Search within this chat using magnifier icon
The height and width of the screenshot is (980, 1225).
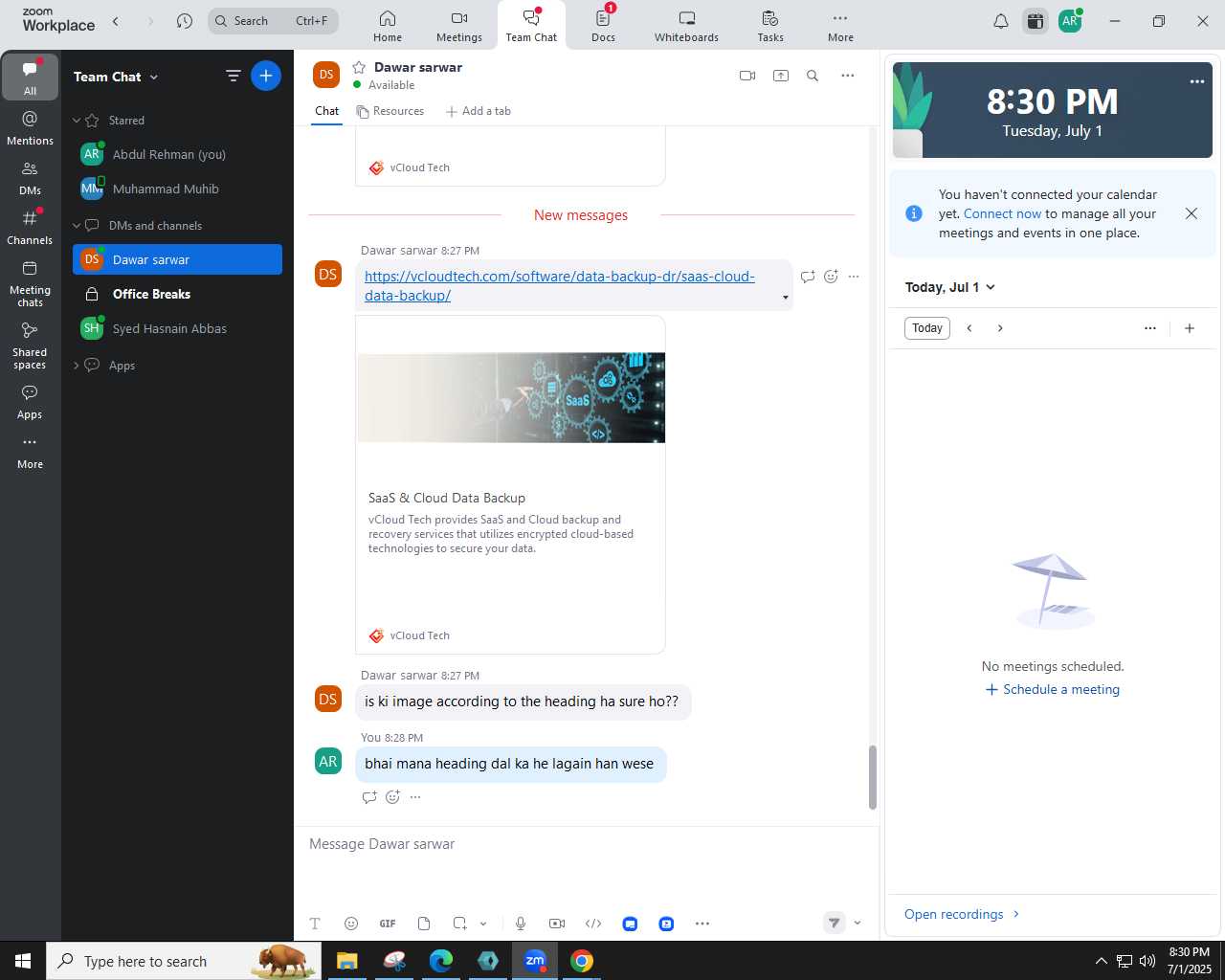(813, 76)
